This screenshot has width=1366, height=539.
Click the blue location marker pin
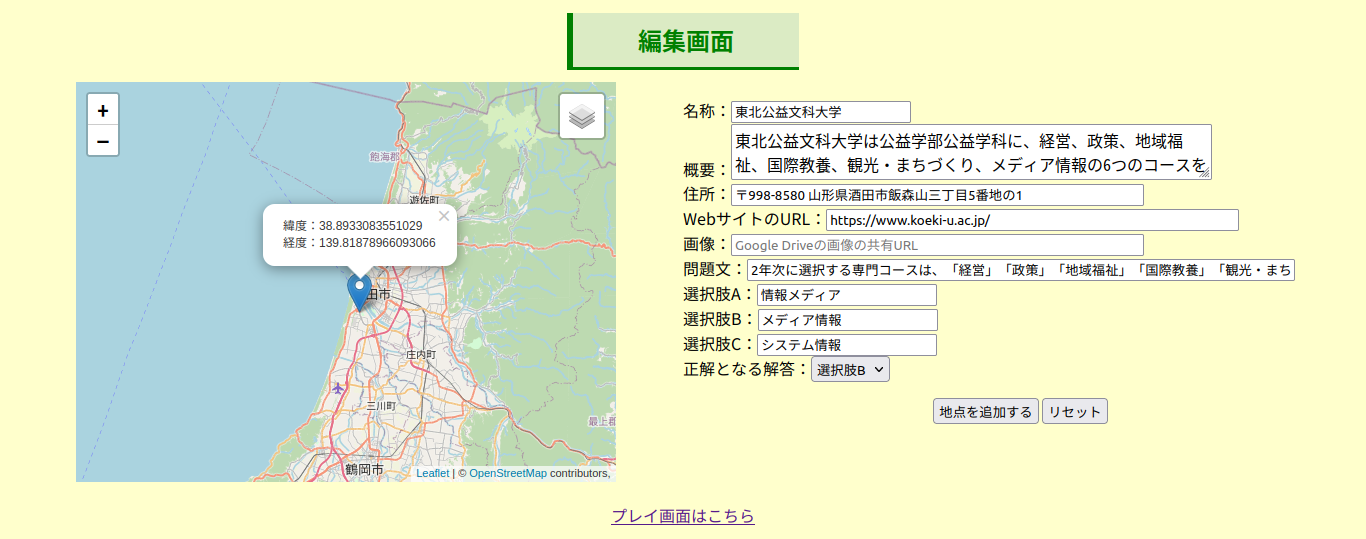[x=359, y=290]
